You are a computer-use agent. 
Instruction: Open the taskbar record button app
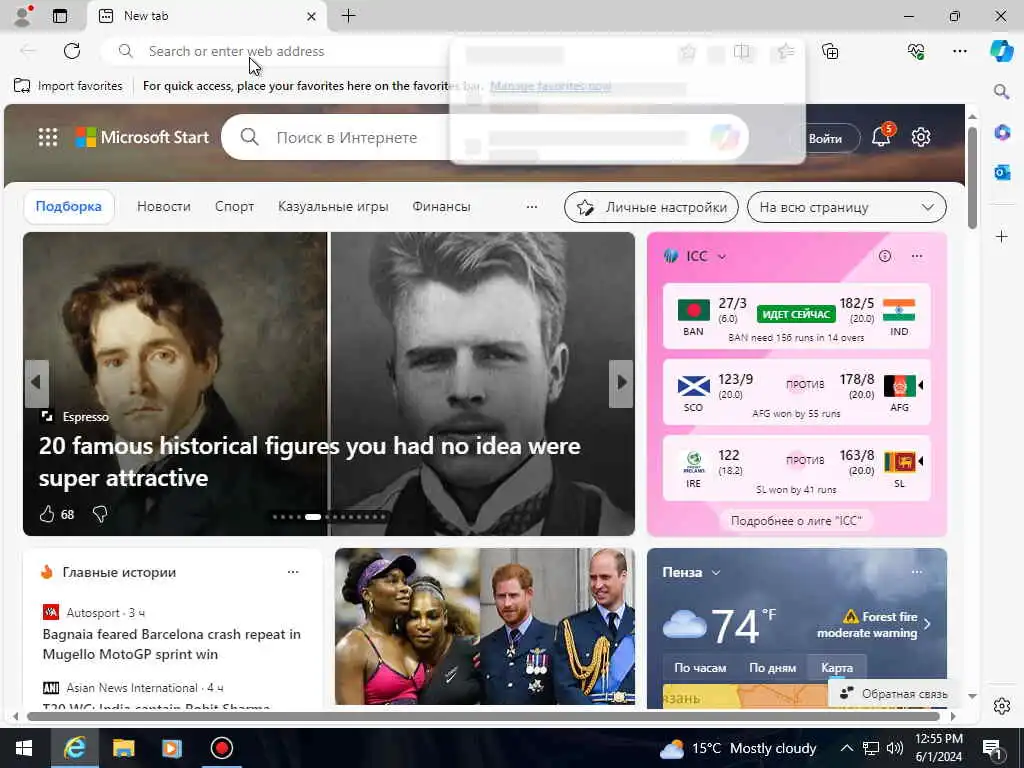tap(221, 748)
